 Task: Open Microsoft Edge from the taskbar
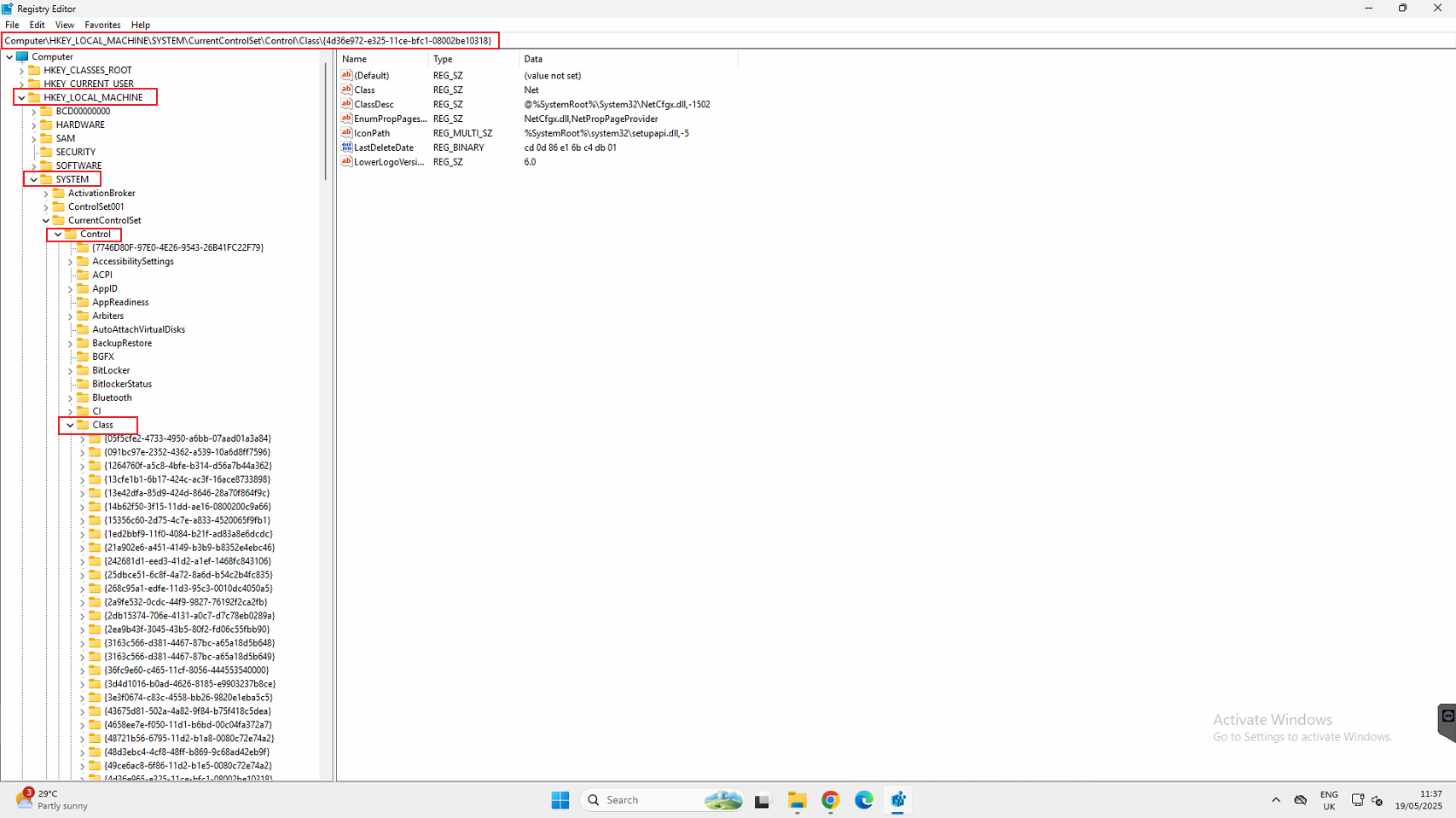coord(864,800)
